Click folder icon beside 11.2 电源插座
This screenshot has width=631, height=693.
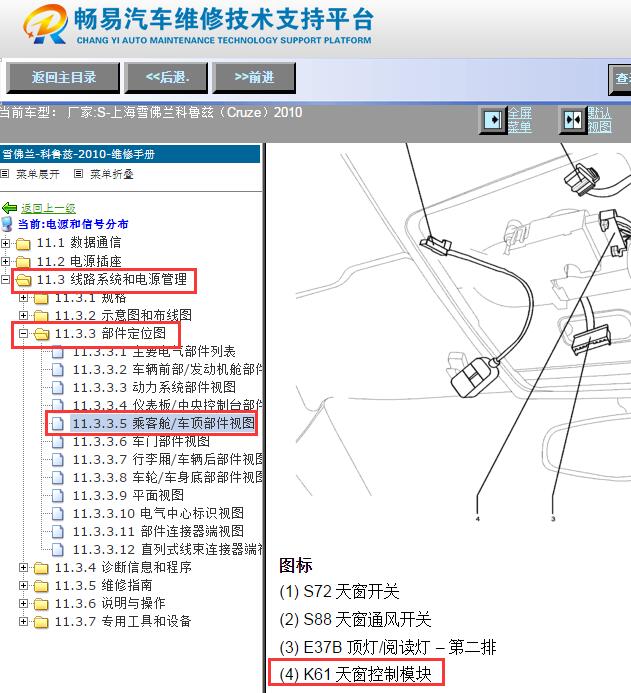(23, 262)
